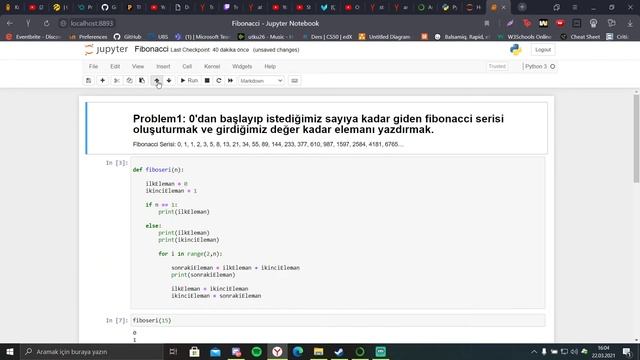Open the Windows Start menu
Viewport: 640px width, 360px height.
point(10,351)
